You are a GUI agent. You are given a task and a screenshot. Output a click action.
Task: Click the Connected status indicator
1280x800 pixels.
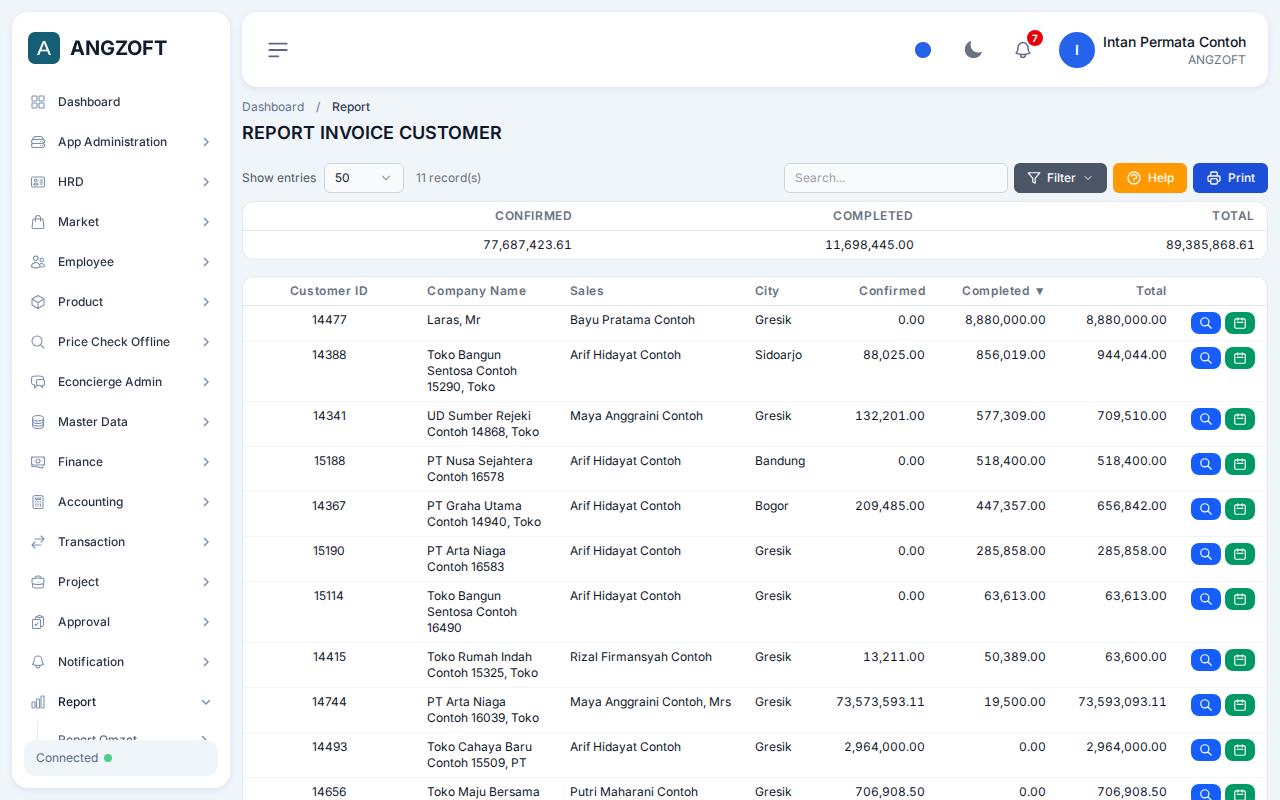pos(121,758)
